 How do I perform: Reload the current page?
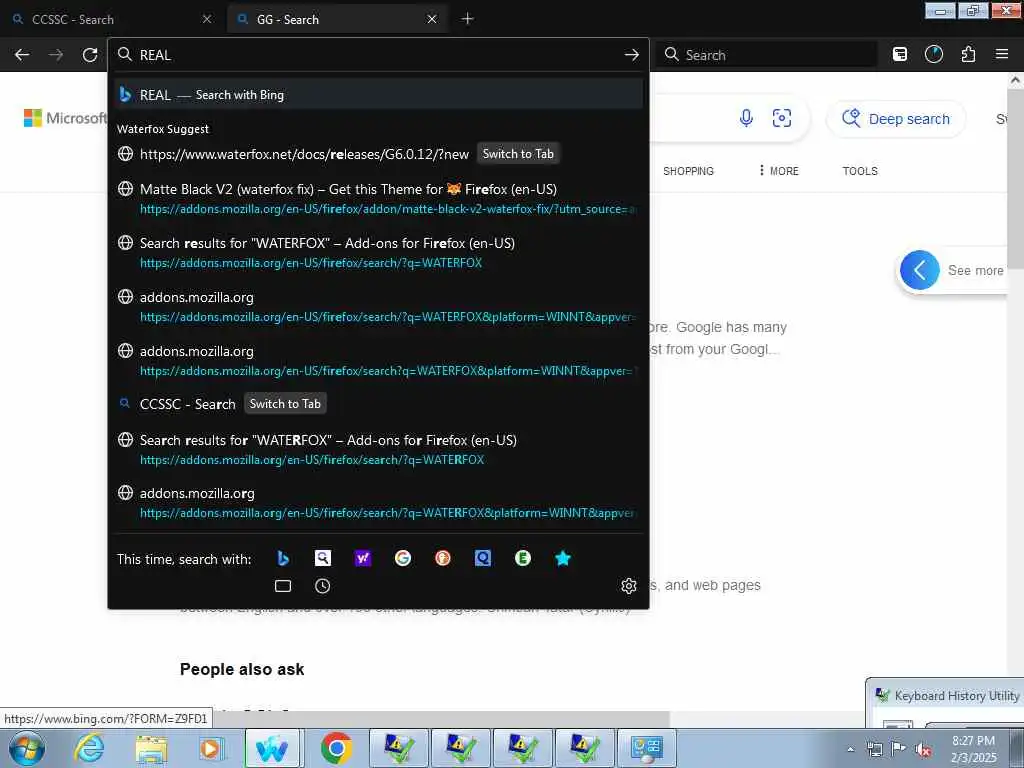pyautogui.click(x=90, y=55)
